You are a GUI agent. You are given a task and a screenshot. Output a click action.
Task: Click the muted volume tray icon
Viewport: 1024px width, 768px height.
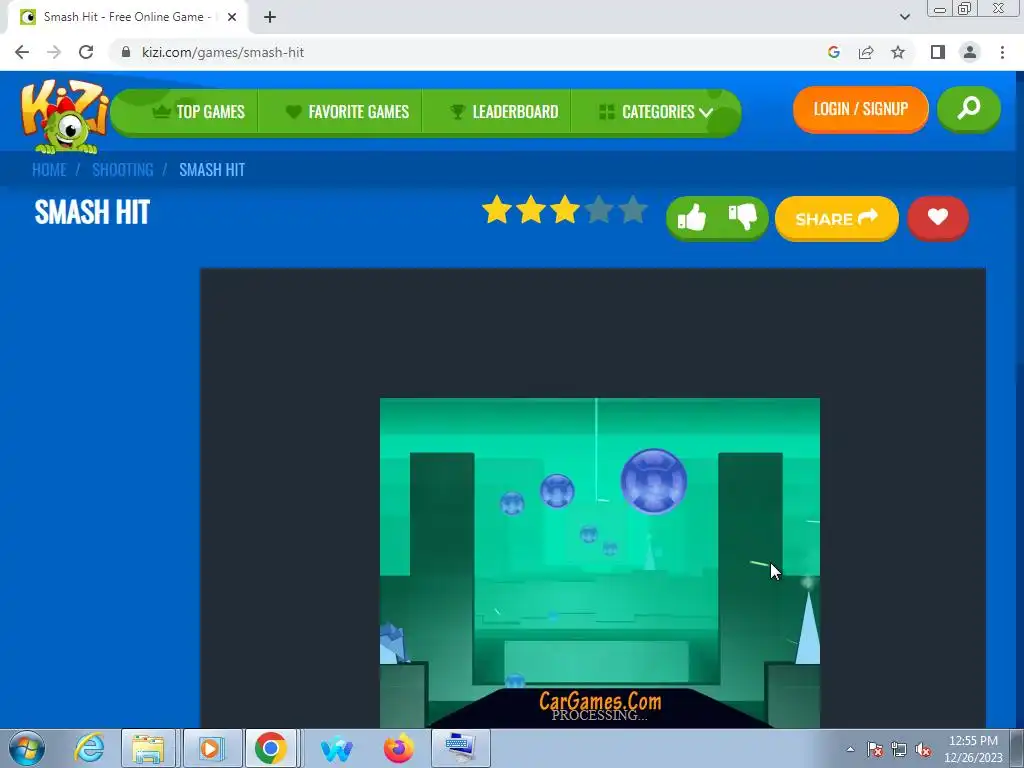click(923, 749)
